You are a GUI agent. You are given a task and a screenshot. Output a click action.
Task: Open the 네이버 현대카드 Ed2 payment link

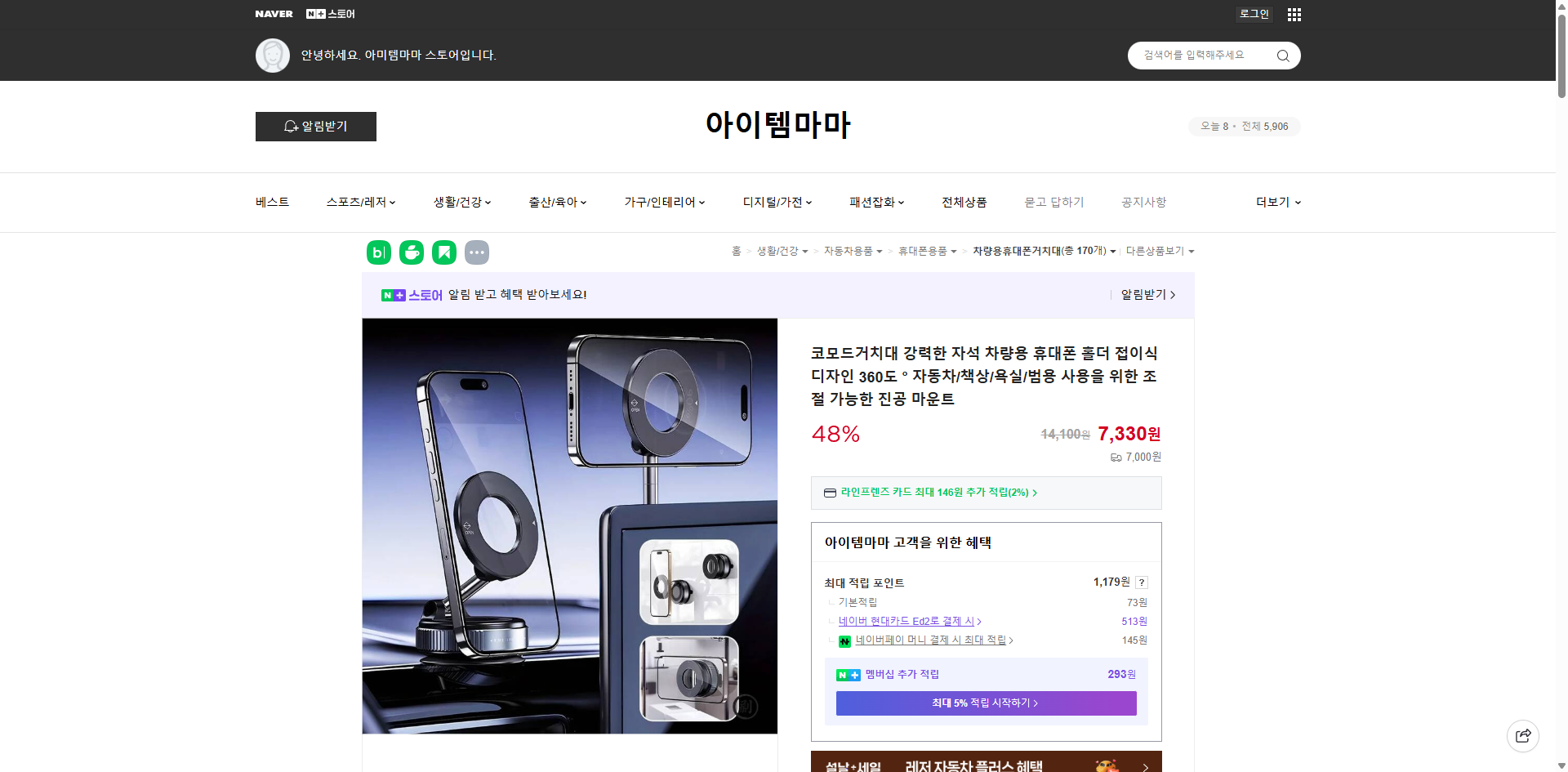907,621
